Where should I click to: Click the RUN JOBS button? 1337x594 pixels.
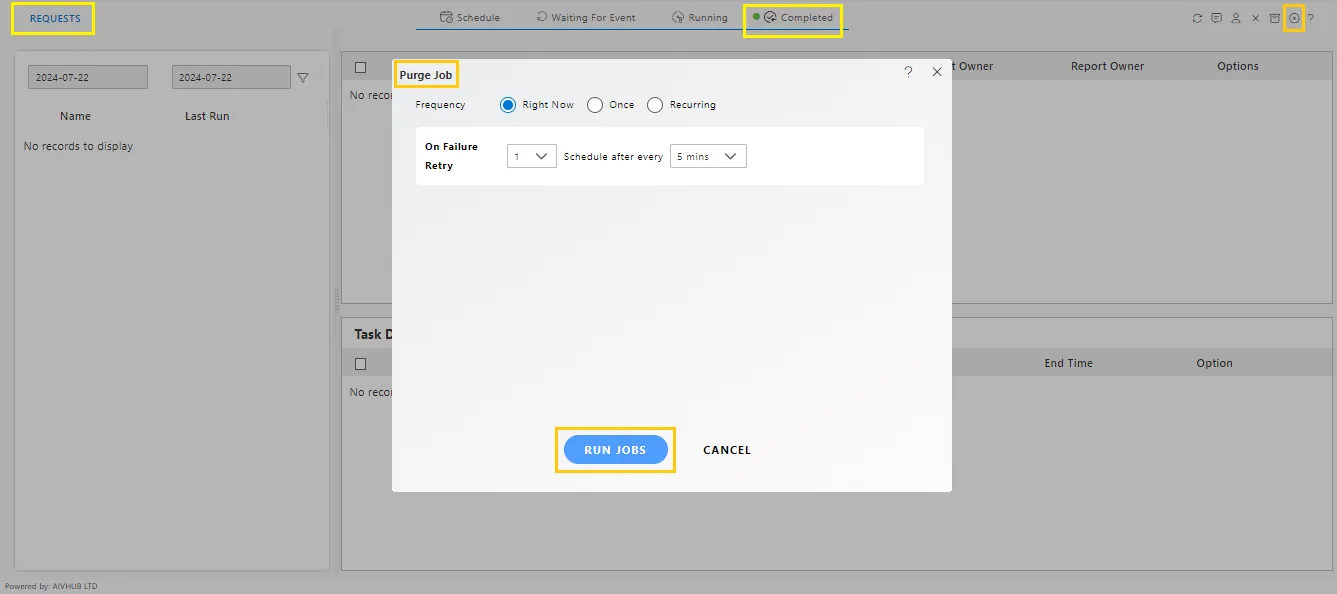tap(616, 450)
